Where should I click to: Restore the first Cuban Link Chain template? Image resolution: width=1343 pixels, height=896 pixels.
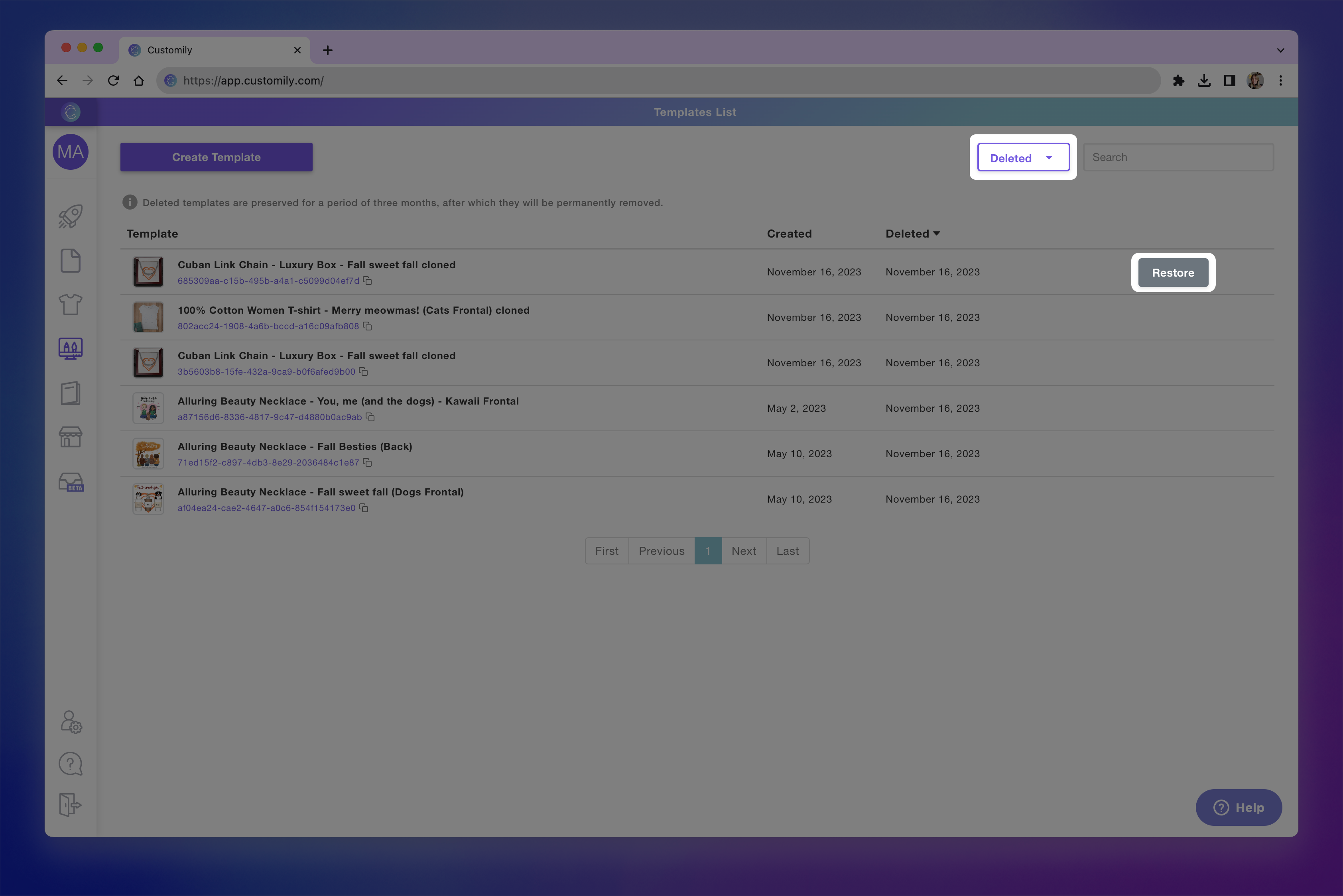click(x=1173, y=273)
